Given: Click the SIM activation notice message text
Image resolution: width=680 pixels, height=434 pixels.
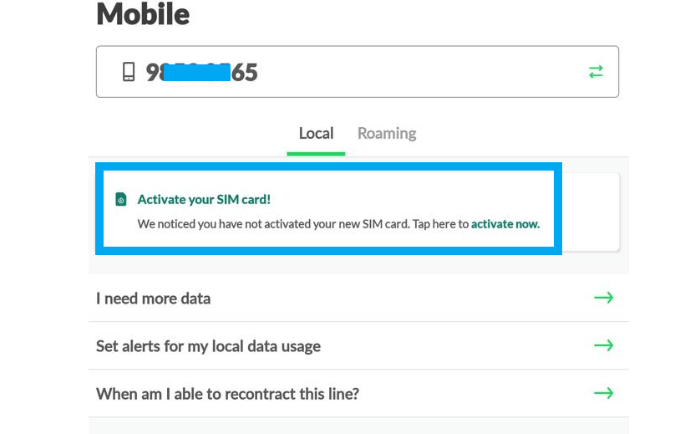Looking at the screenshot, I should coord(339,224).
